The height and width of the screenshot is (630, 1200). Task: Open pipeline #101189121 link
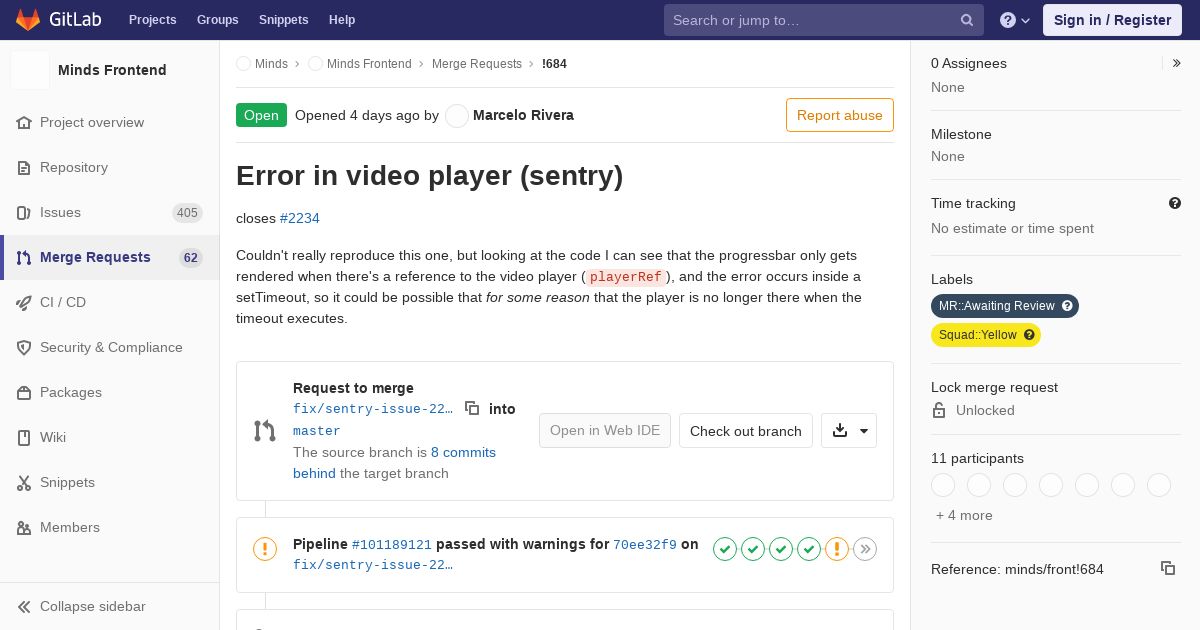[392, 545]
